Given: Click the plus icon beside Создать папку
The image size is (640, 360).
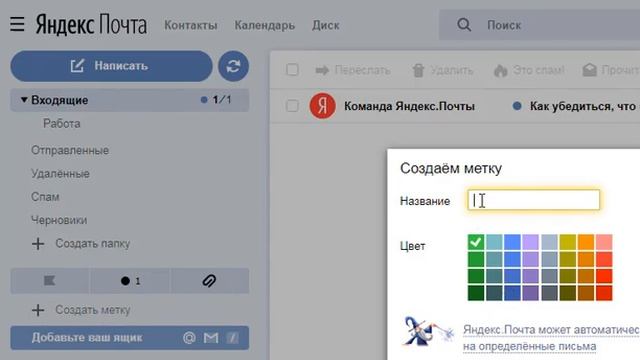Looking at the screenshot, I should pos(38,244).
